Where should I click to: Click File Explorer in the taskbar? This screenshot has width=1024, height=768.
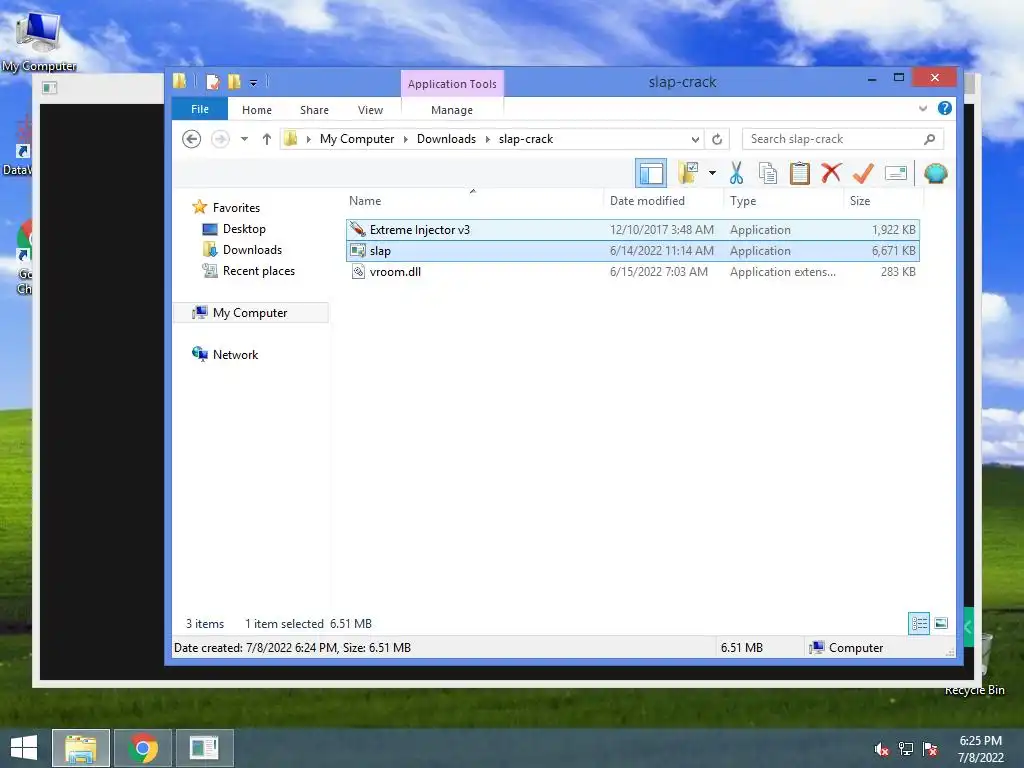click(80, 748)
